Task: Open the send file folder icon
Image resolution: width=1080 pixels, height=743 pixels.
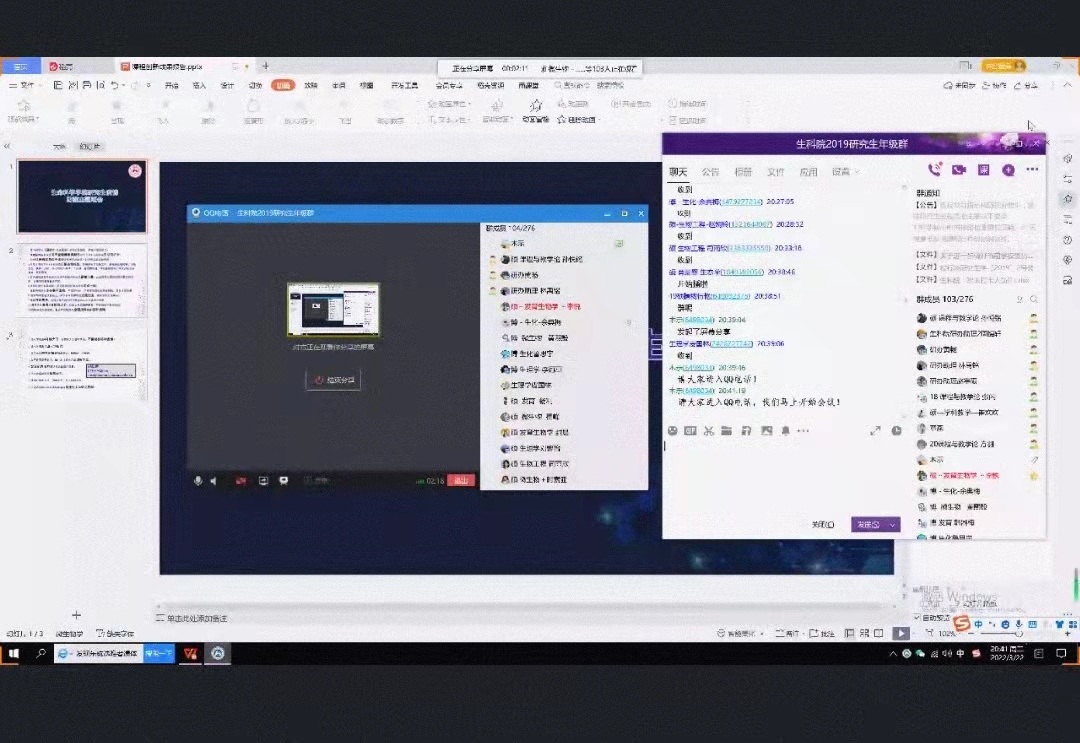Action: coord(726,431)
